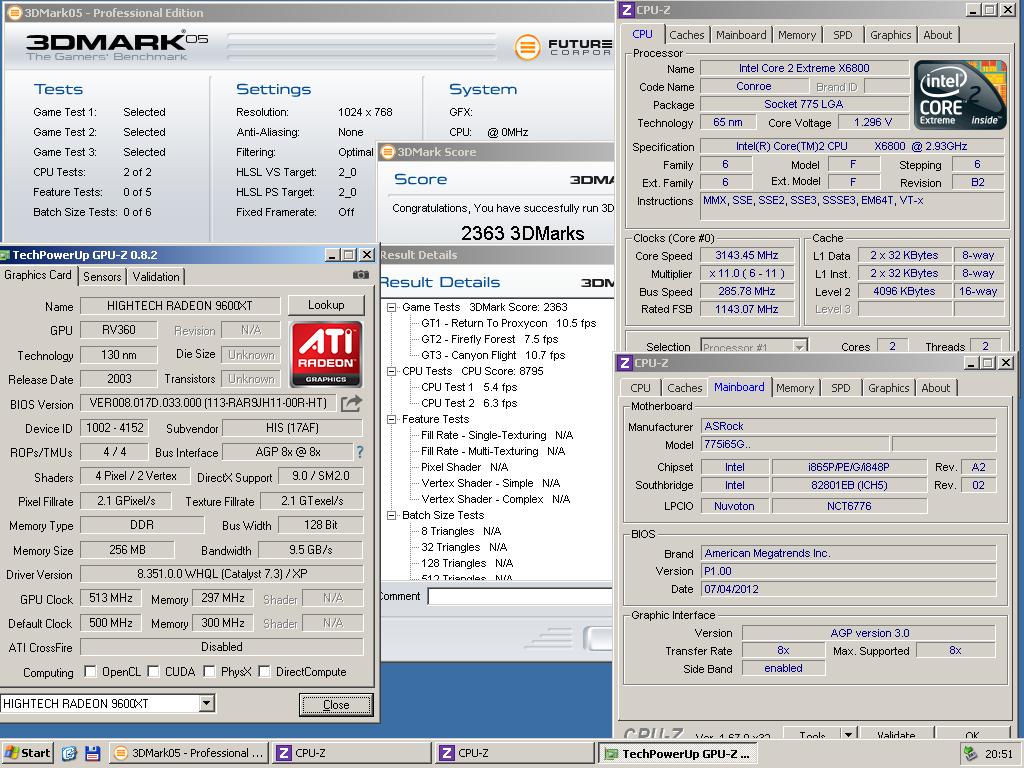This screenshot has height=768, width=1024.
Task: Open the SPD tab in lower CPU-Z window
Action: pos(840,387)
